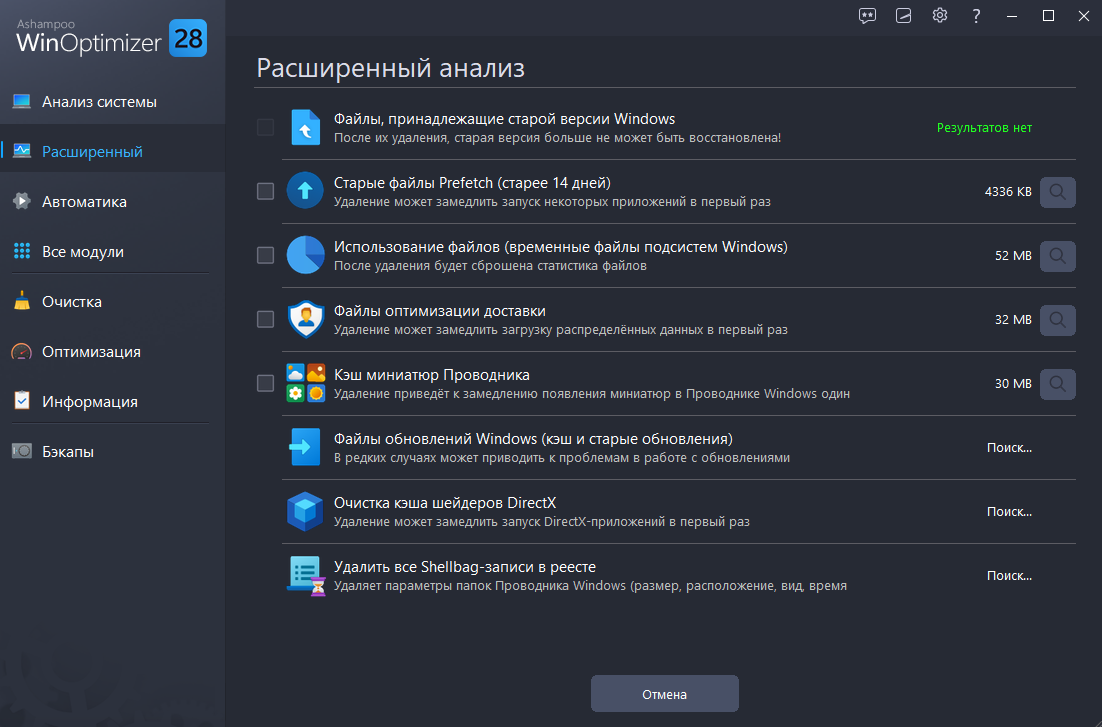Click the monitor icon beside Анализ системы
This screenshot has width=1102, height=727.
tap(22, 101)
